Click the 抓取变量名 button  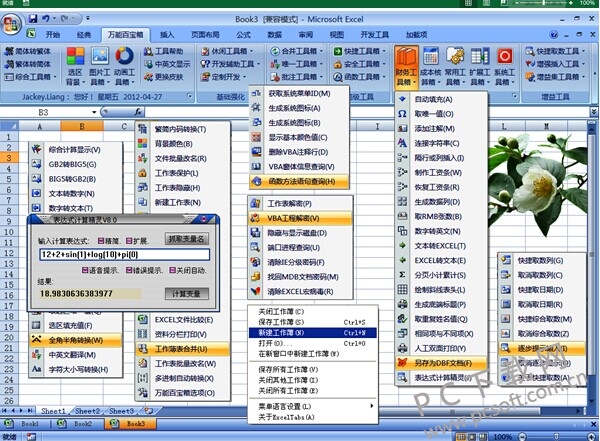click(187, 239)
